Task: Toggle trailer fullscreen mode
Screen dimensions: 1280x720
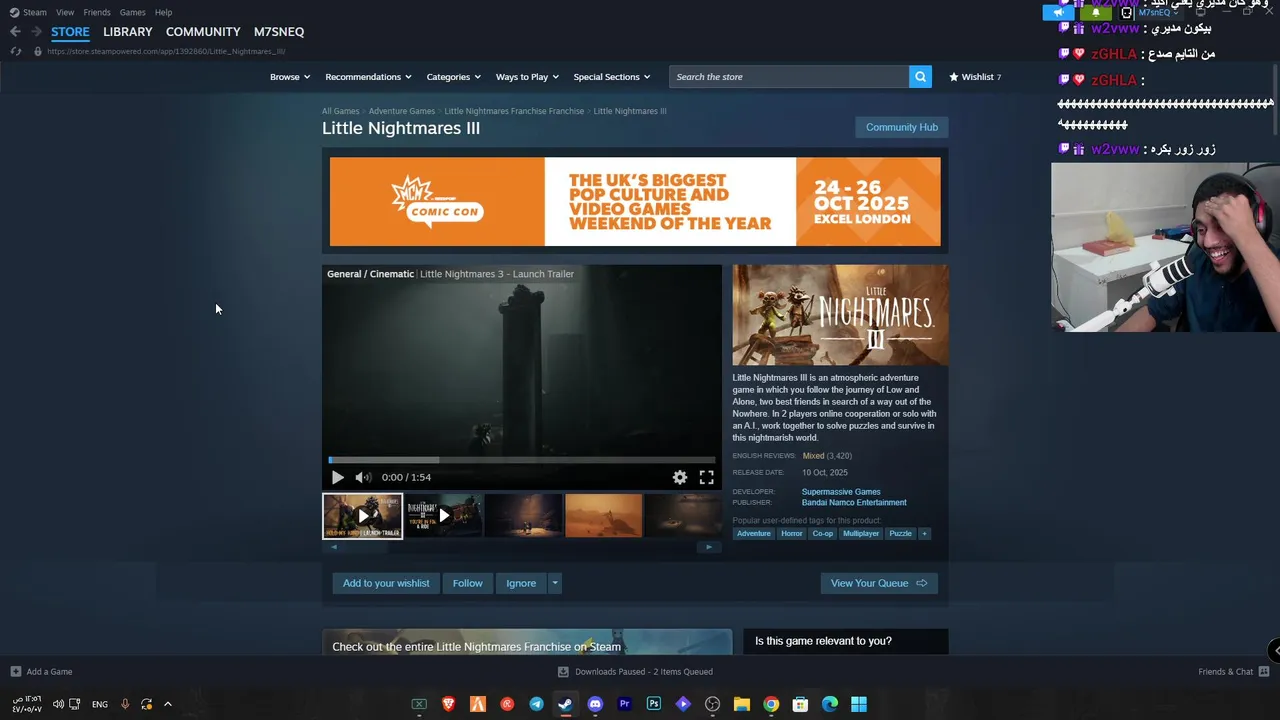Action: coord(707,478)
